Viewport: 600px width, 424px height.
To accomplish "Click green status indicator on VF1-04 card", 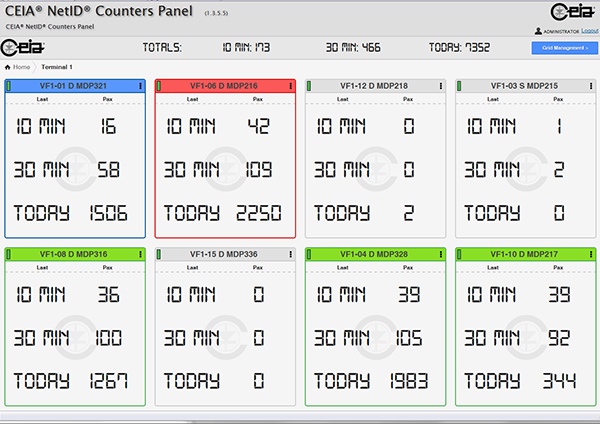I will click(x=309, y=254).
